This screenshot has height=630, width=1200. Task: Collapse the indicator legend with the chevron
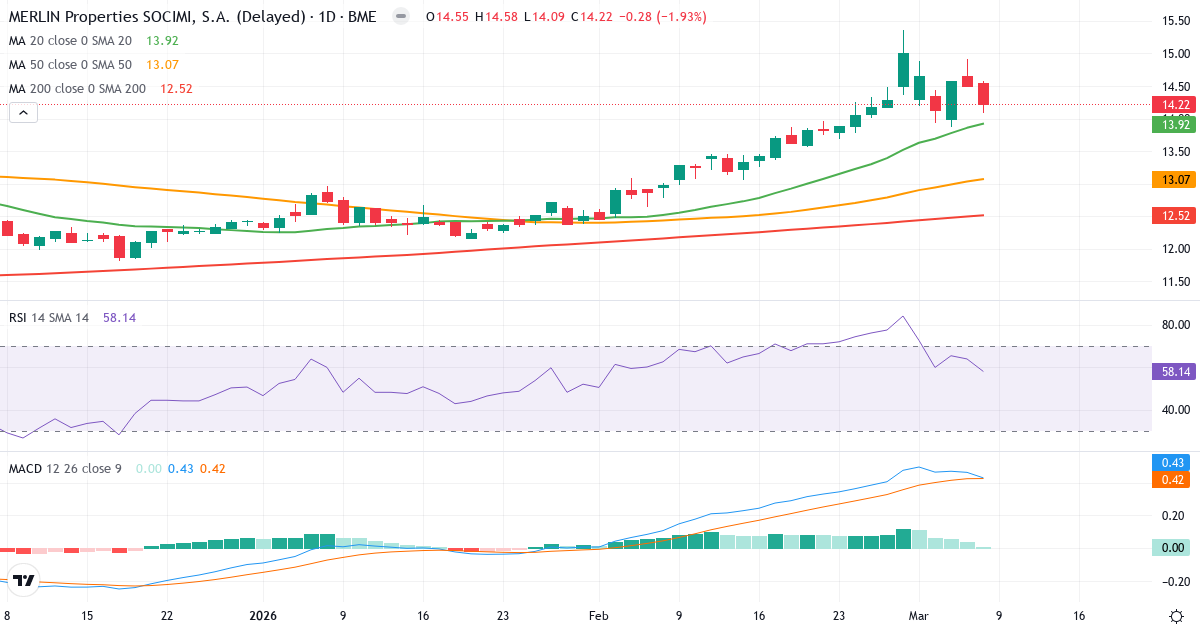[x=22, y=112]
